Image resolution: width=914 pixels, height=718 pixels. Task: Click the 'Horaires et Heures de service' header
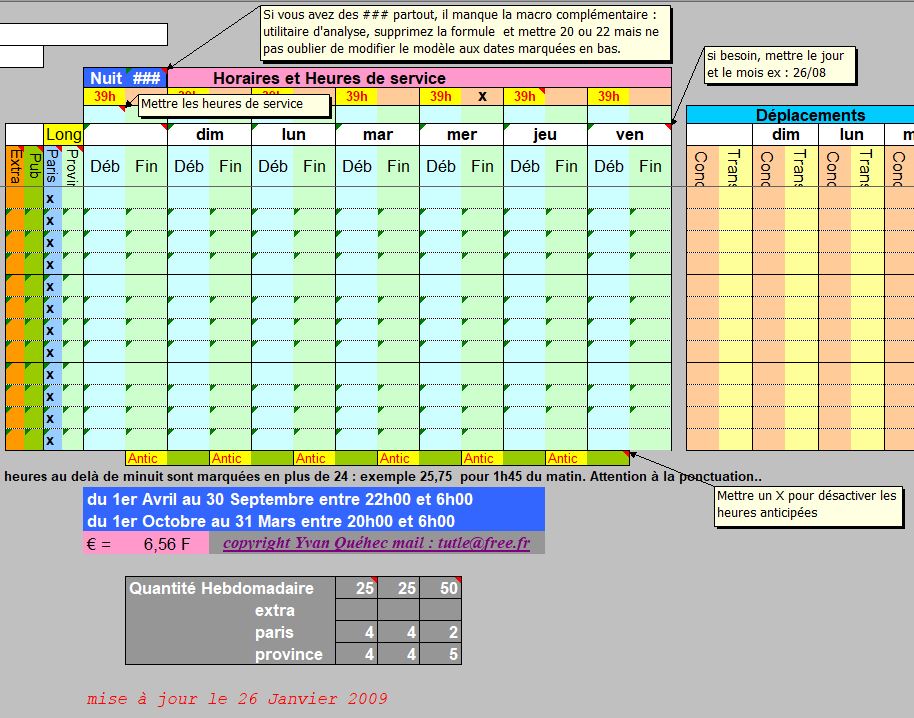(x=419, y=78)
